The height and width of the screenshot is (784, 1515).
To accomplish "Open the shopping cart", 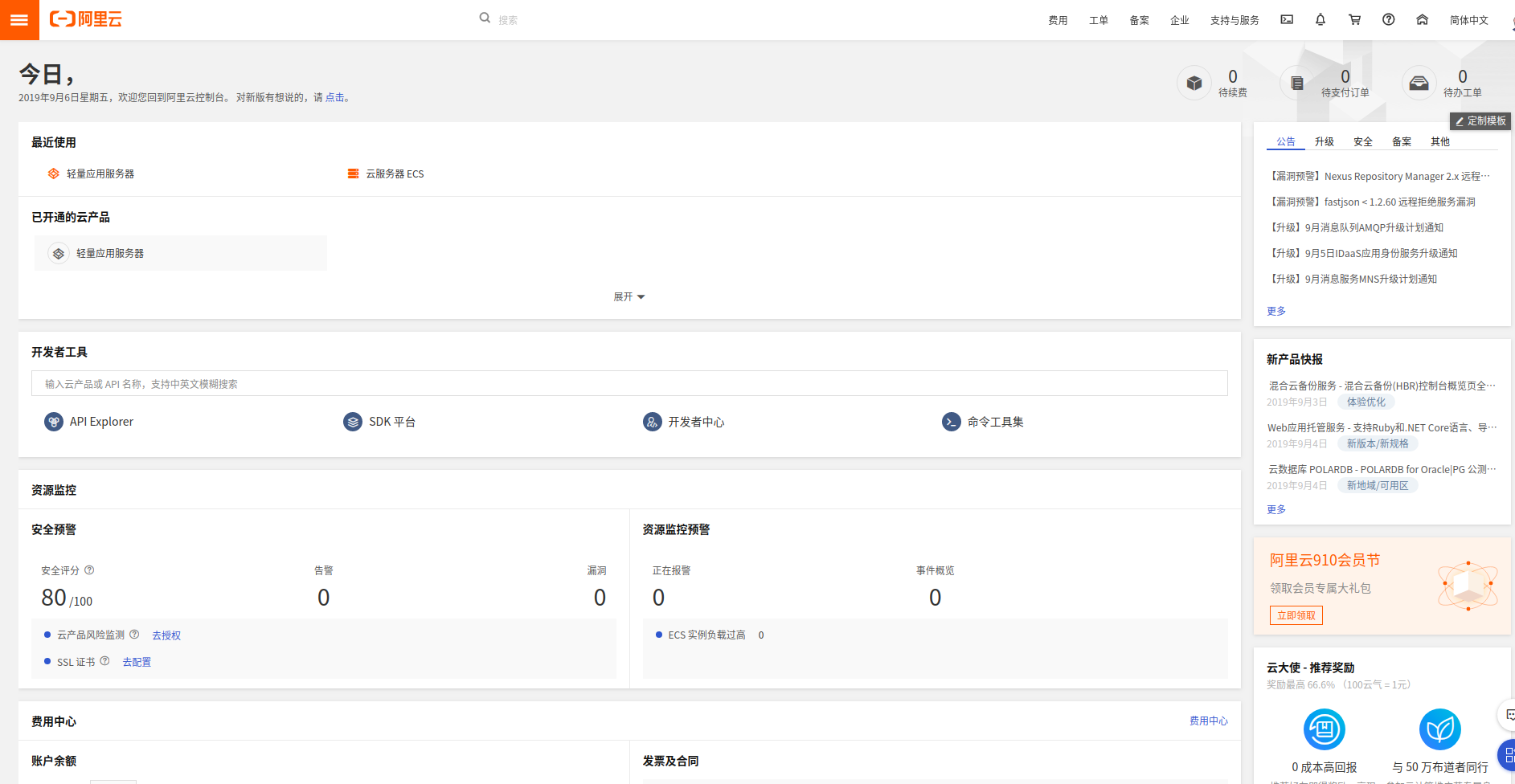I will tap(1354, 19).
